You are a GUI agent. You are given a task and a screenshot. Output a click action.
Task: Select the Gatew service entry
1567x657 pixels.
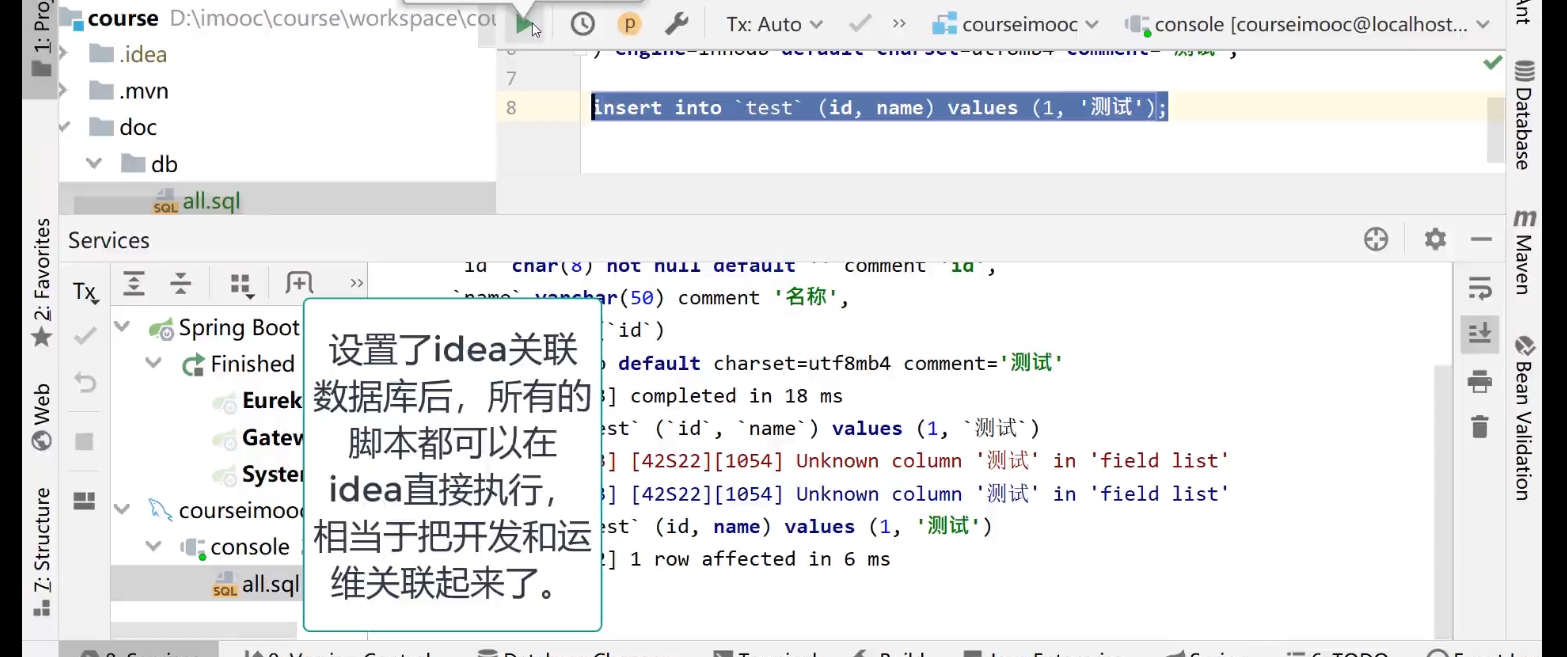(258, 437)
